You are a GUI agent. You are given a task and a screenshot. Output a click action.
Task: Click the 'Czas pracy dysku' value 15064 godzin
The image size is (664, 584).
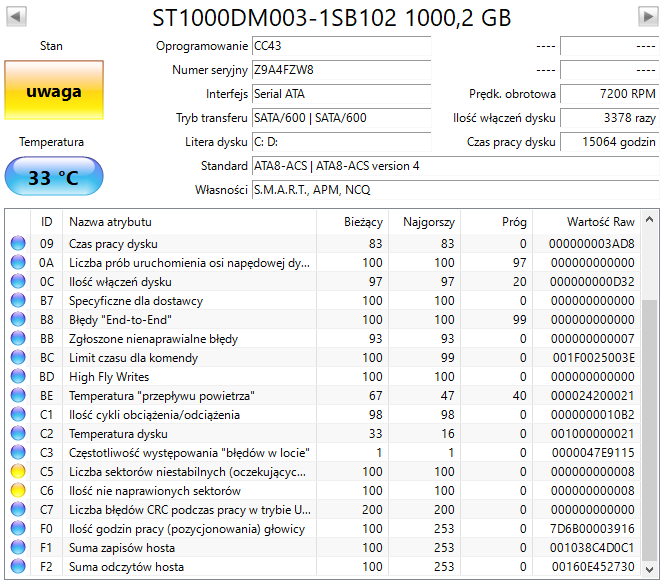608,142
